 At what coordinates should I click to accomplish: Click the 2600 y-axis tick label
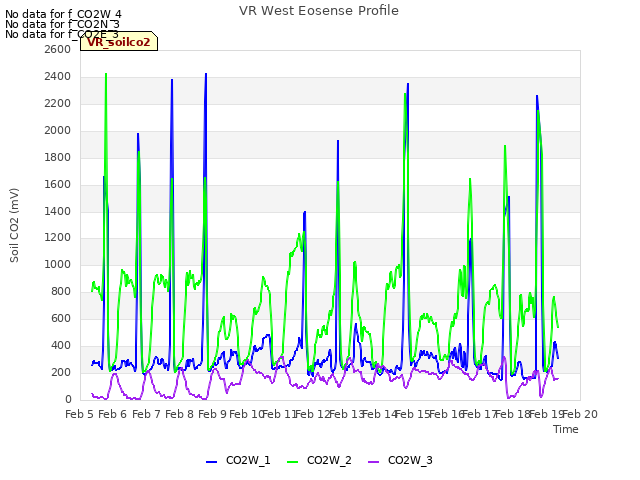click(58, 49)
